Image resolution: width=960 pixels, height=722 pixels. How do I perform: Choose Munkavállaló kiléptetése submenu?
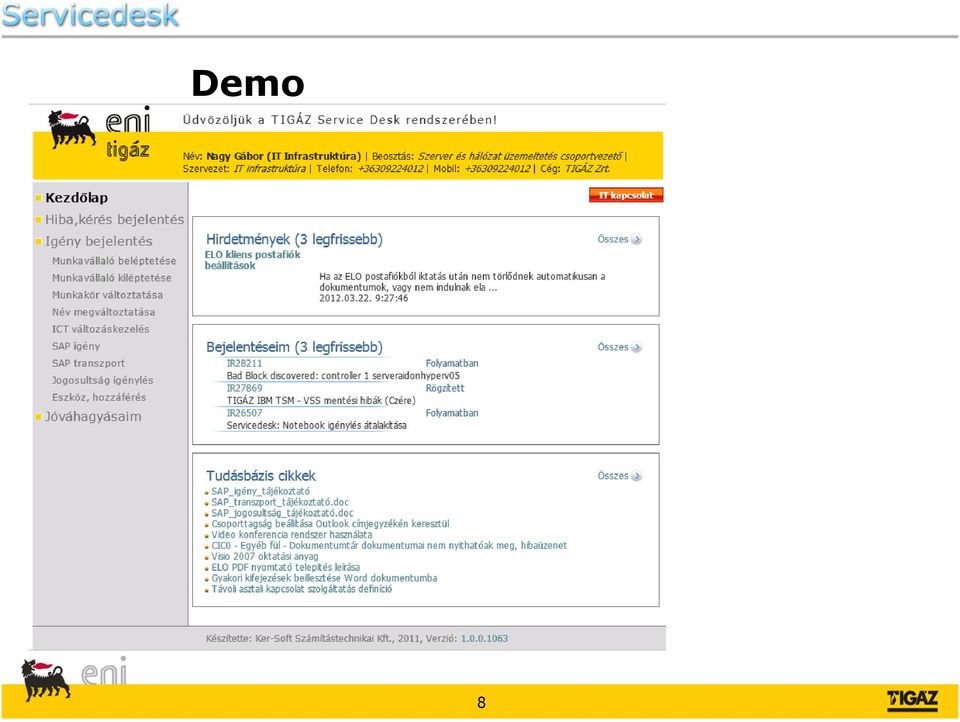click(111, 278)
